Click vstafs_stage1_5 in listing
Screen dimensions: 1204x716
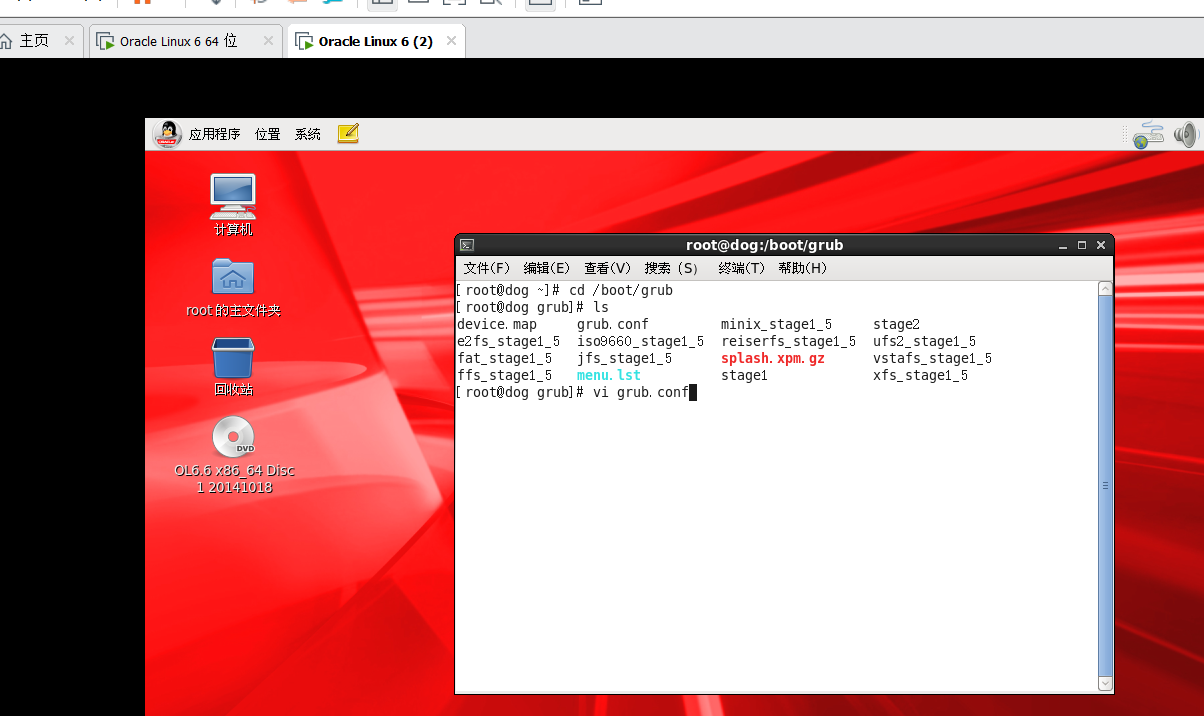click(932, 358)
